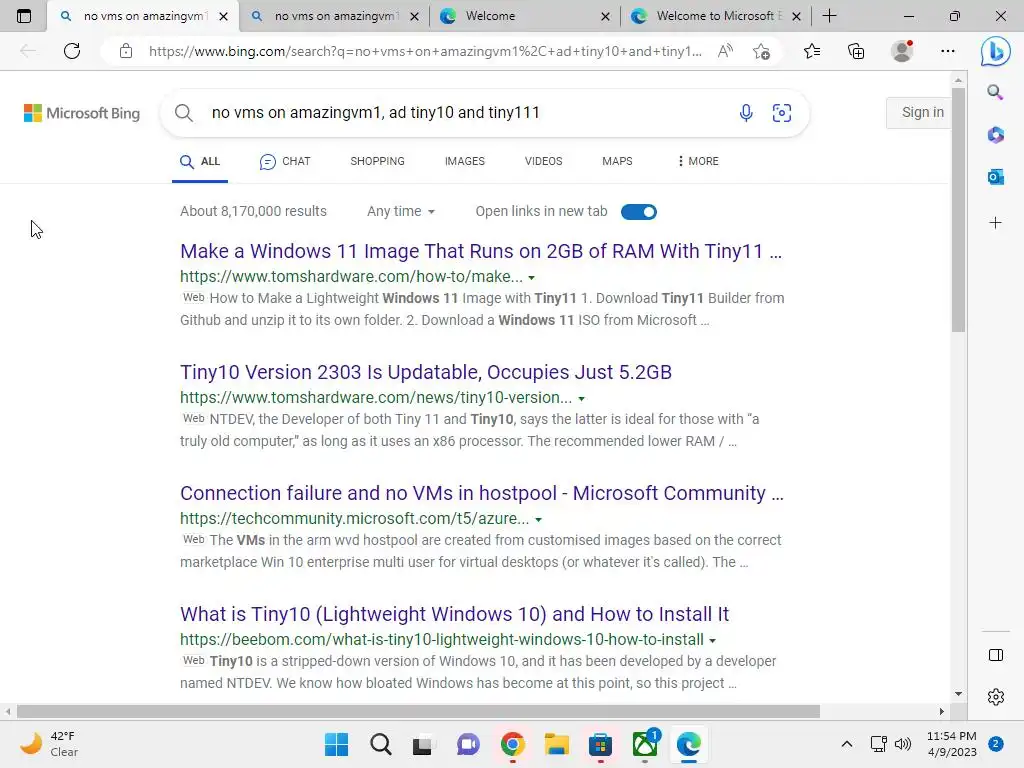Screen dimensions: 1024x768
Task: Click the horizontal page scrollbar thumb
Action: pos(418,711)
